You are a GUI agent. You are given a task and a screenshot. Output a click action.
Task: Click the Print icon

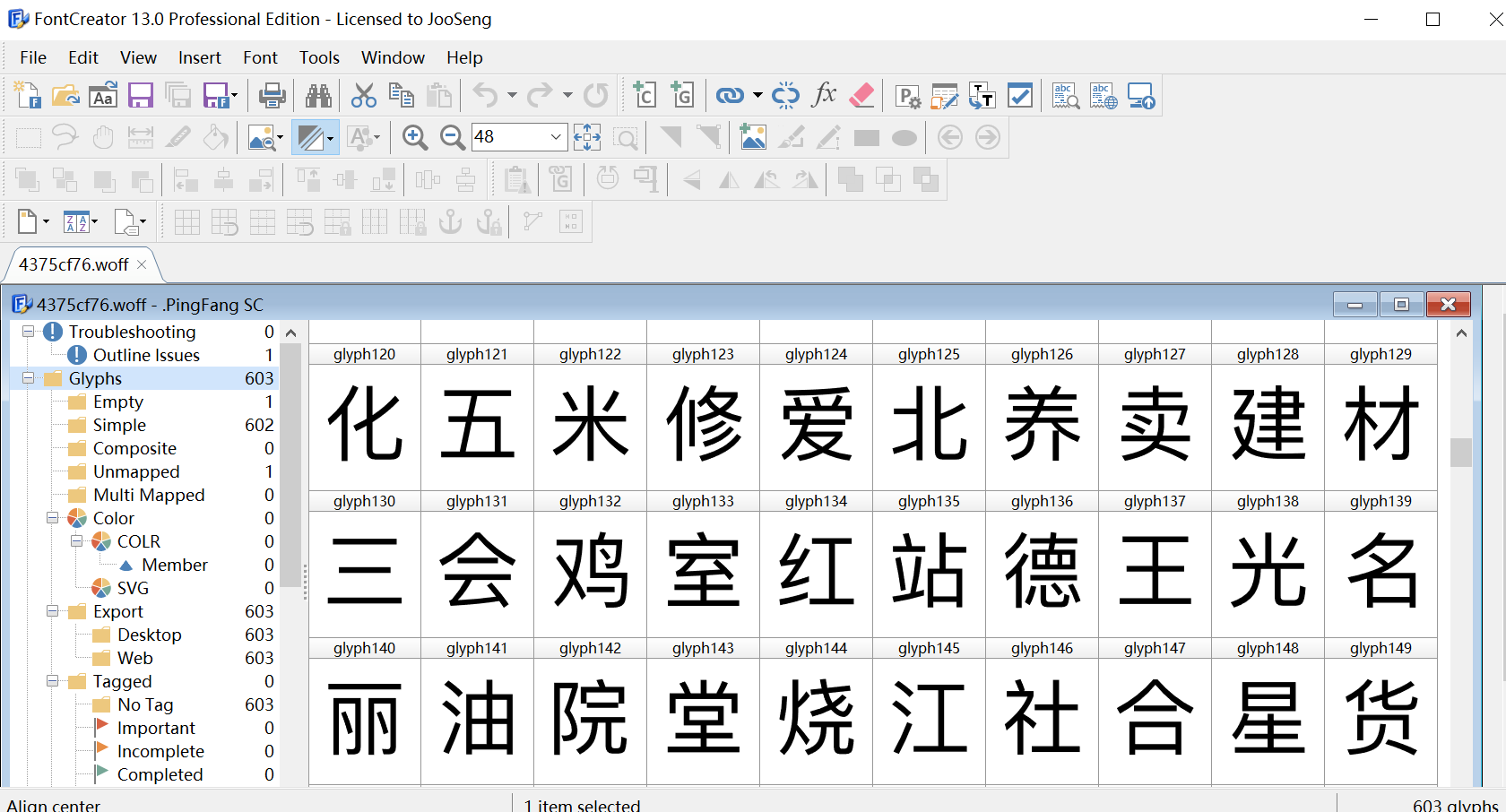pos(273,95)
